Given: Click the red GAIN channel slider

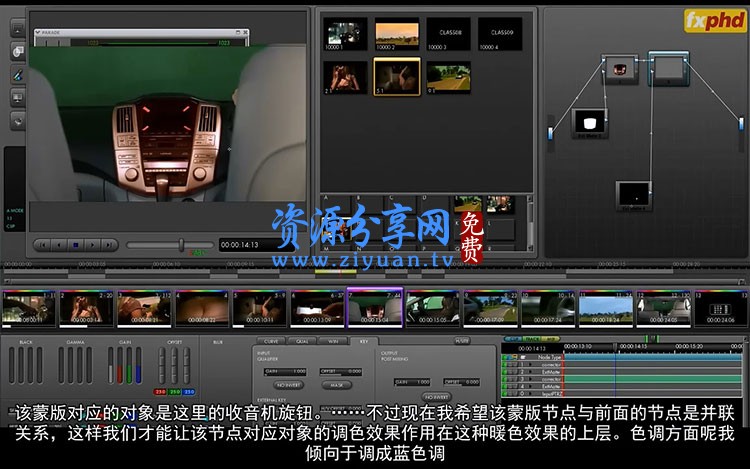Looking at the screenshot, I should click(x=120, y=365).
